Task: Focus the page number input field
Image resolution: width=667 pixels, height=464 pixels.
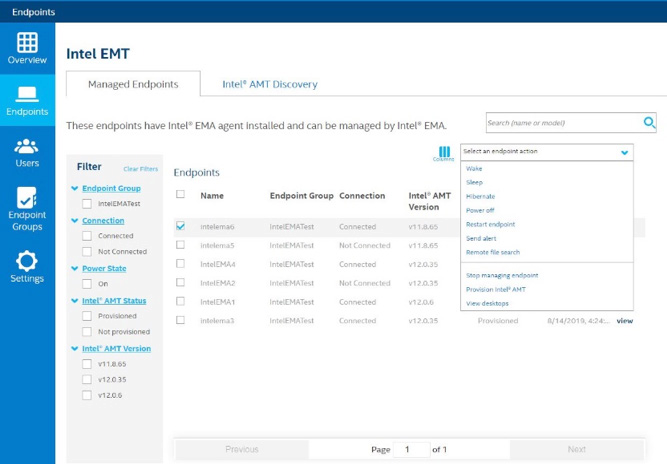Action: [411, 449]
